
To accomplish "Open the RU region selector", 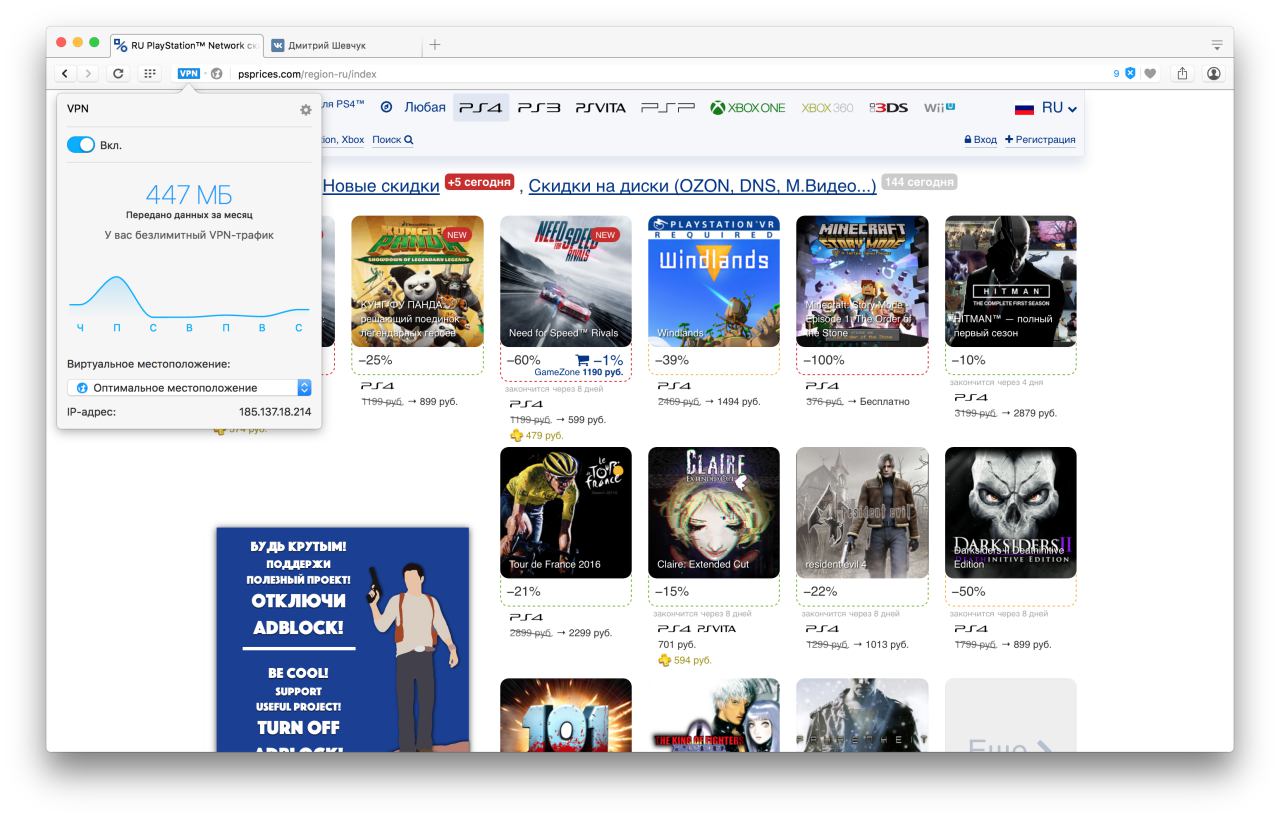I will 1046,108.
